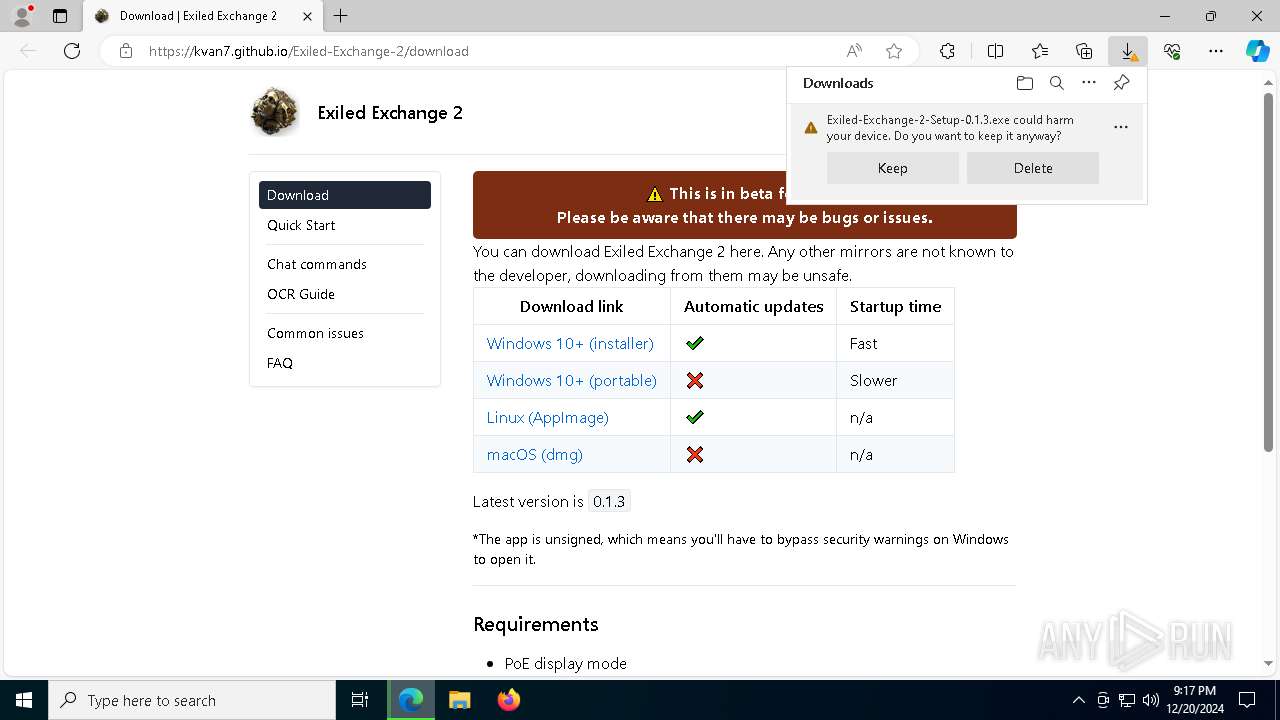This screenshot has height=720, width=1280.
Task: Keep the Exiled-Exchange-2-Setup-0.1.3.exe download
Action: [x=893, y=168]
